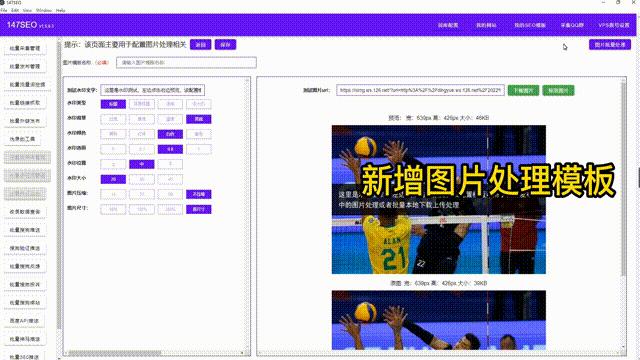Viewport: 640px width, 360px height.
Task: Select 原尺寸 in image size row
Action: point(199,209)
